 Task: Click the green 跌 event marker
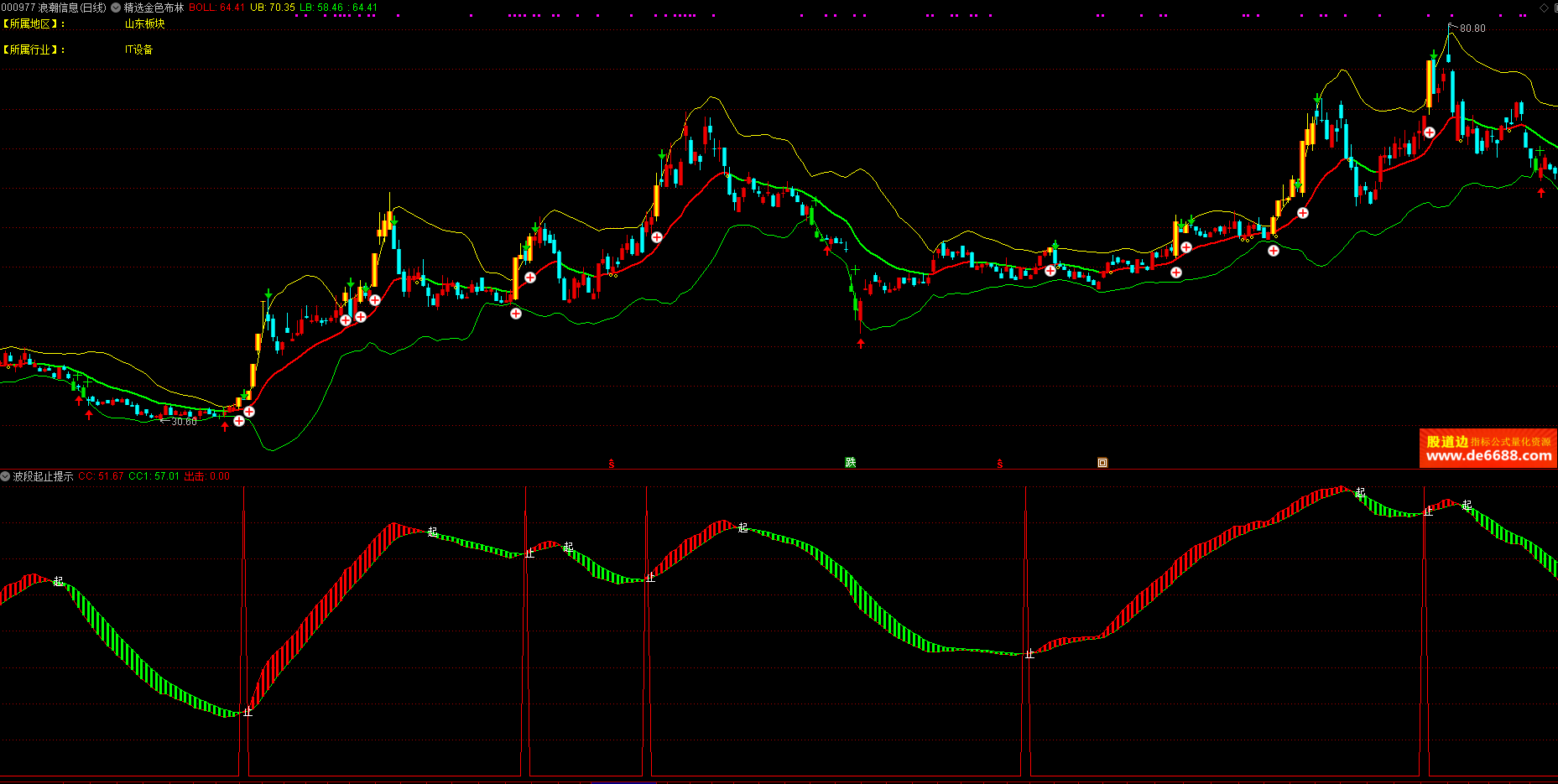(x=850, y=463)
